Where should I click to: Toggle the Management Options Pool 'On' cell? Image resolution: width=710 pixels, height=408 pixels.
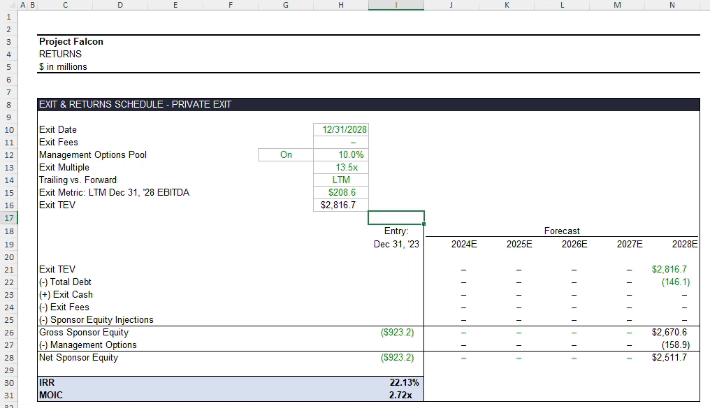pyautogui.click(x=285, y=155)
